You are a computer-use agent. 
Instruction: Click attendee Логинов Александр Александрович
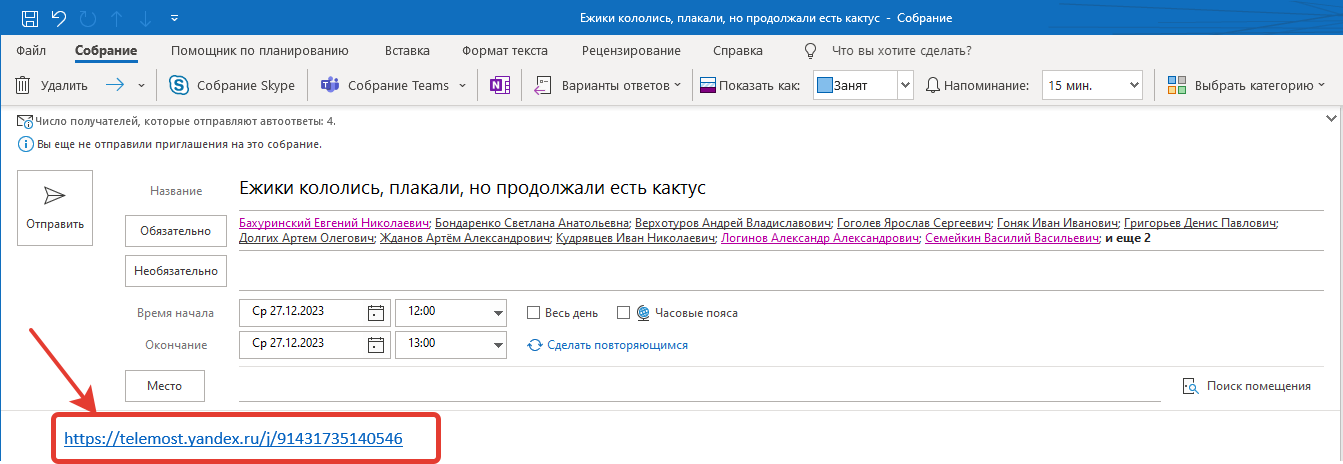click(818, 238)
